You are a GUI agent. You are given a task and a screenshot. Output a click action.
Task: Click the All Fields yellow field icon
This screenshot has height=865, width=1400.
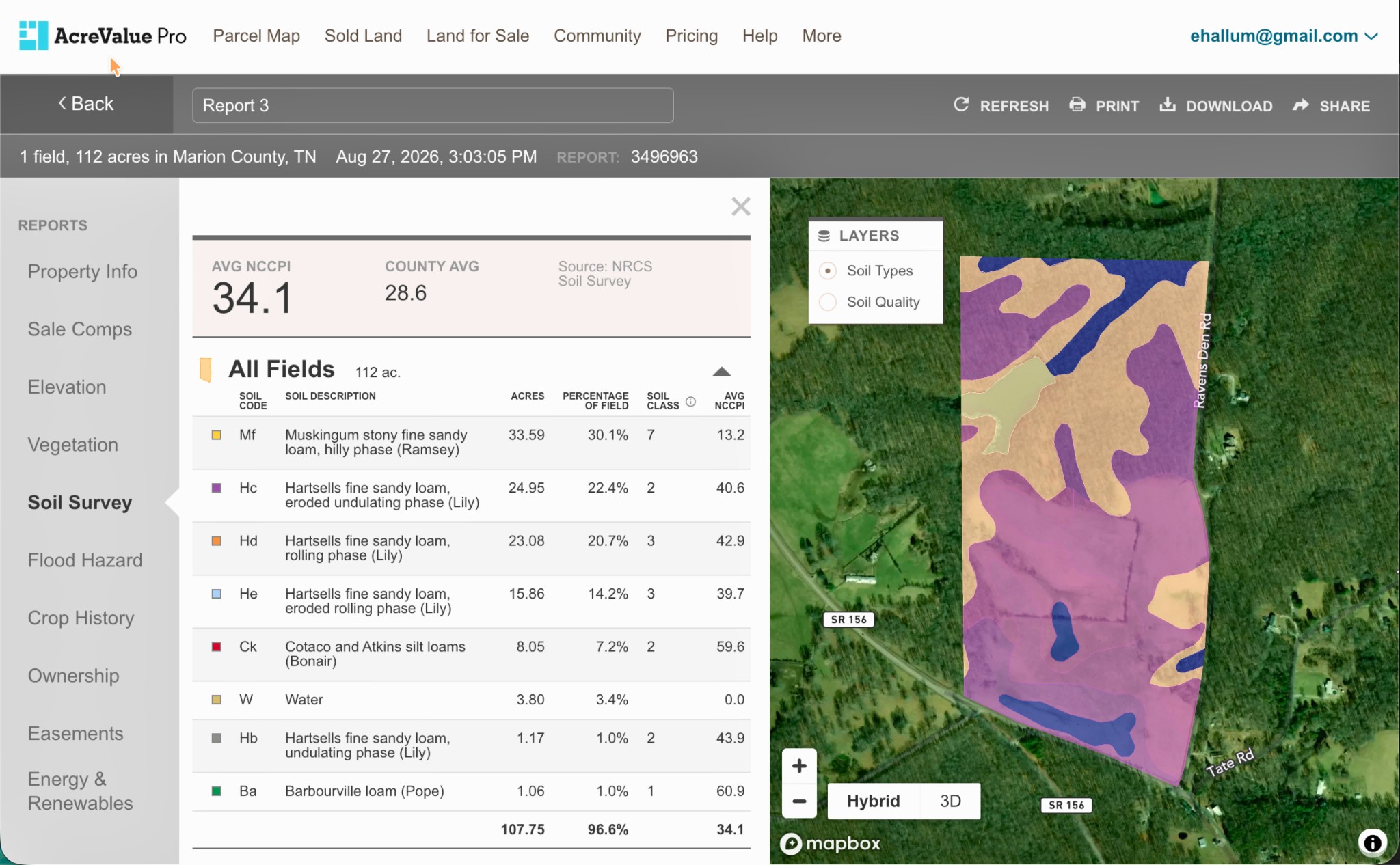coord(205,370)
